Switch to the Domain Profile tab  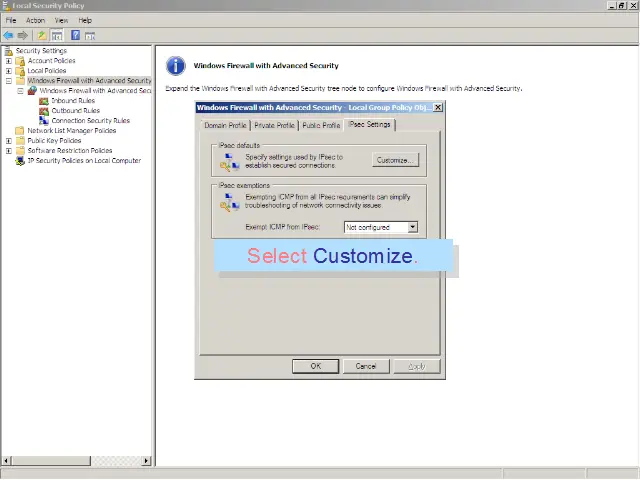(x=225, y=125)
